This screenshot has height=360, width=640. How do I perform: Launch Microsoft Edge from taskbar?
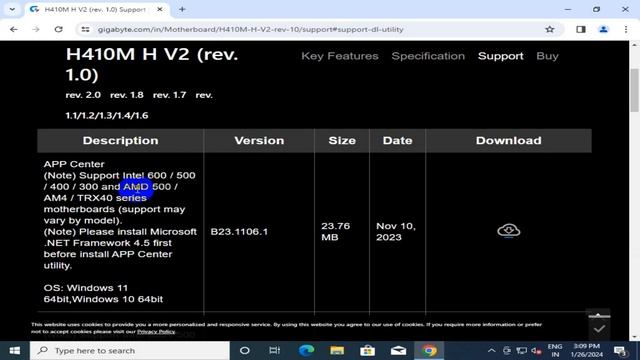point(306,351)
